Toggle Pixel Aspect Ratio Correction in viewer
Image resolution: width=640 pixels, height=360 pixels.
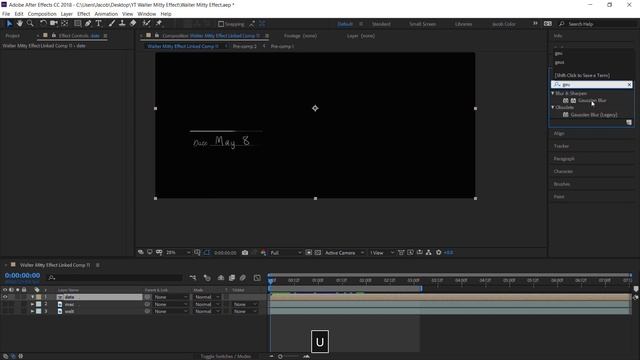[401, 253]
